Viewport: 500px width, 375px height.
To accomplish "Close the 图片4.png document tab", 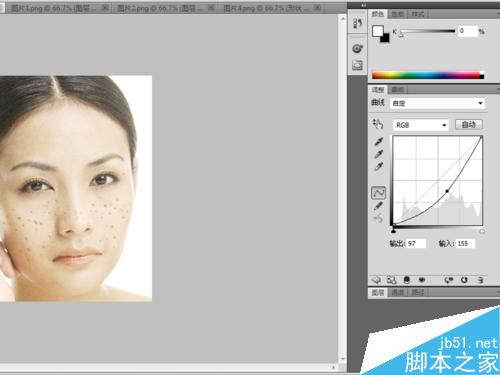I will pyautogui.click(x=318, y=7).
